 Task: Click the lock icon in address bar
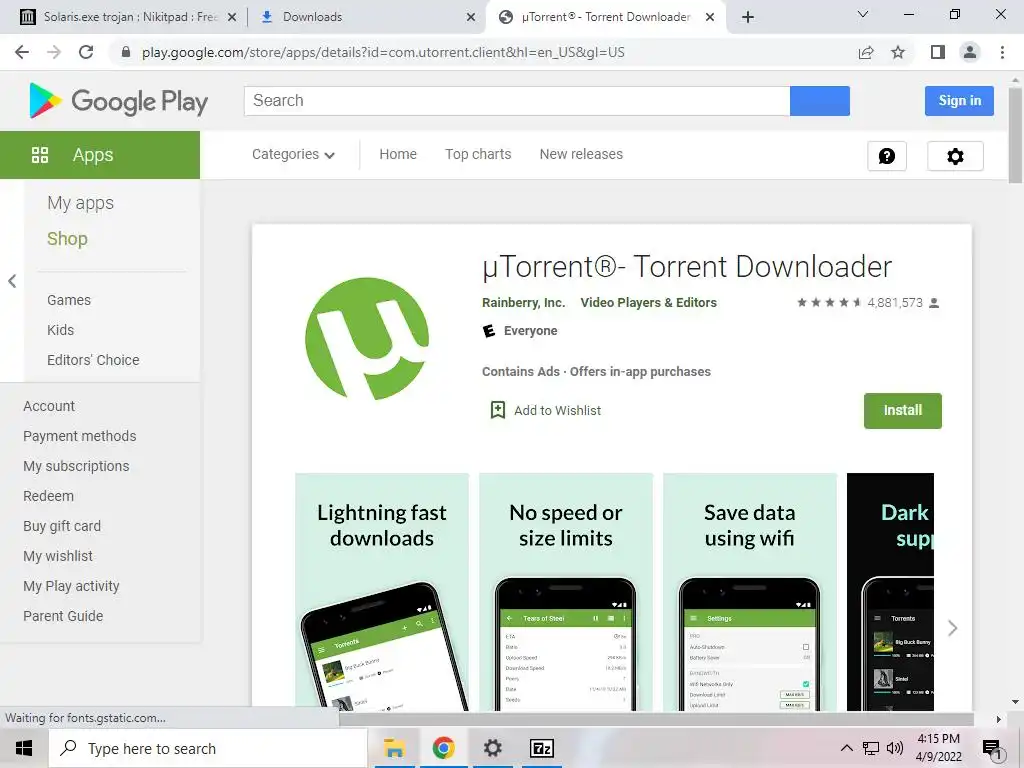[x=126, y=52]
